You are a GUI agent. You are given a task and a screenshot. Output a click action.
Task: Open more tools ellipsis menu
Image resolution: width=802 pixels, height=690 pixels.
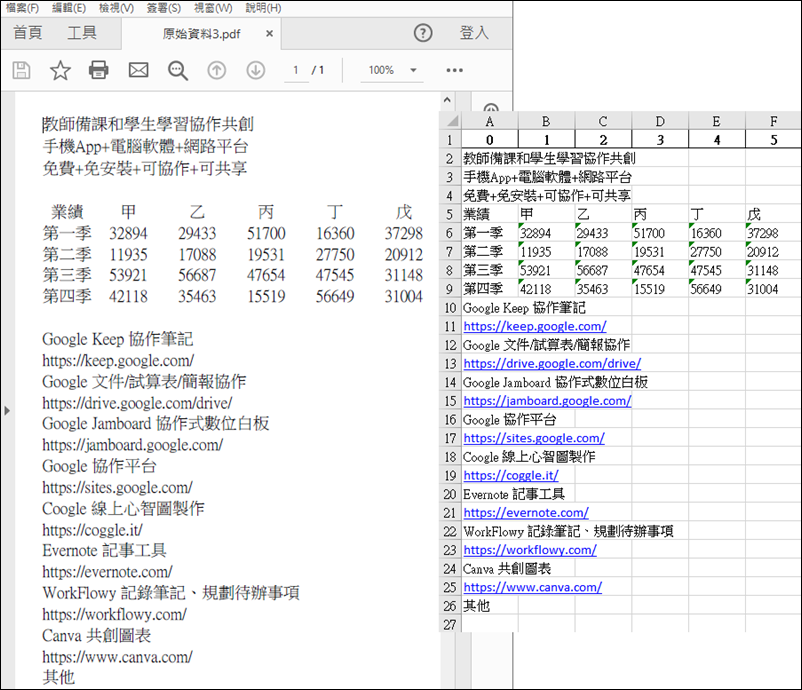(454, 70)
